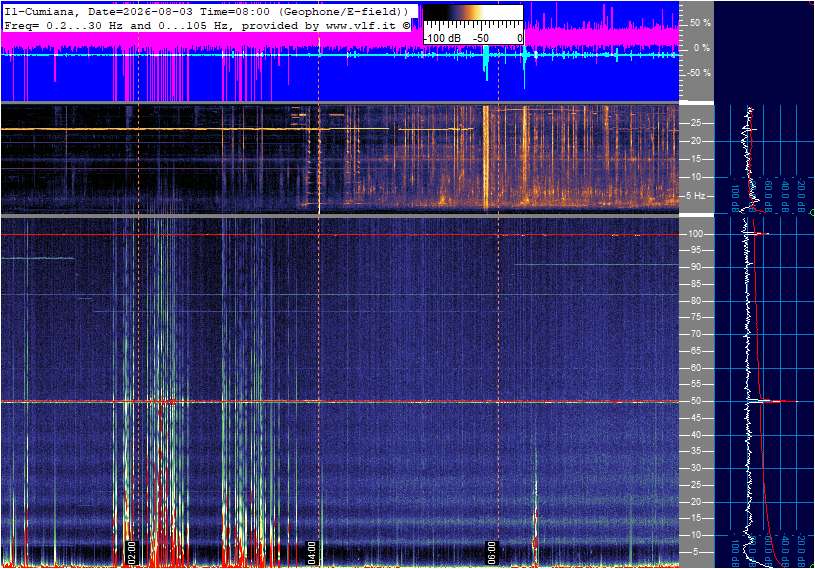Click 15 on the 0.2–30 Hz axis
This screenshot has height=569, width=815.
(x=695, y=159)
